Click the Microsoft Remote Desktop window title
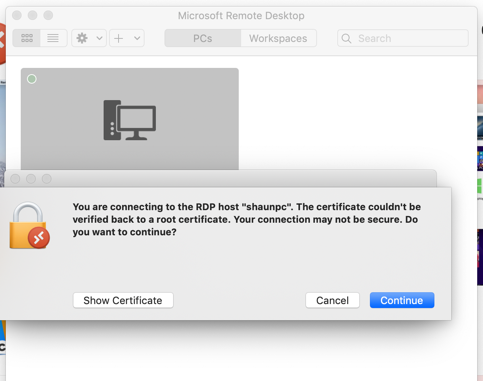 (x=241, y=16)
